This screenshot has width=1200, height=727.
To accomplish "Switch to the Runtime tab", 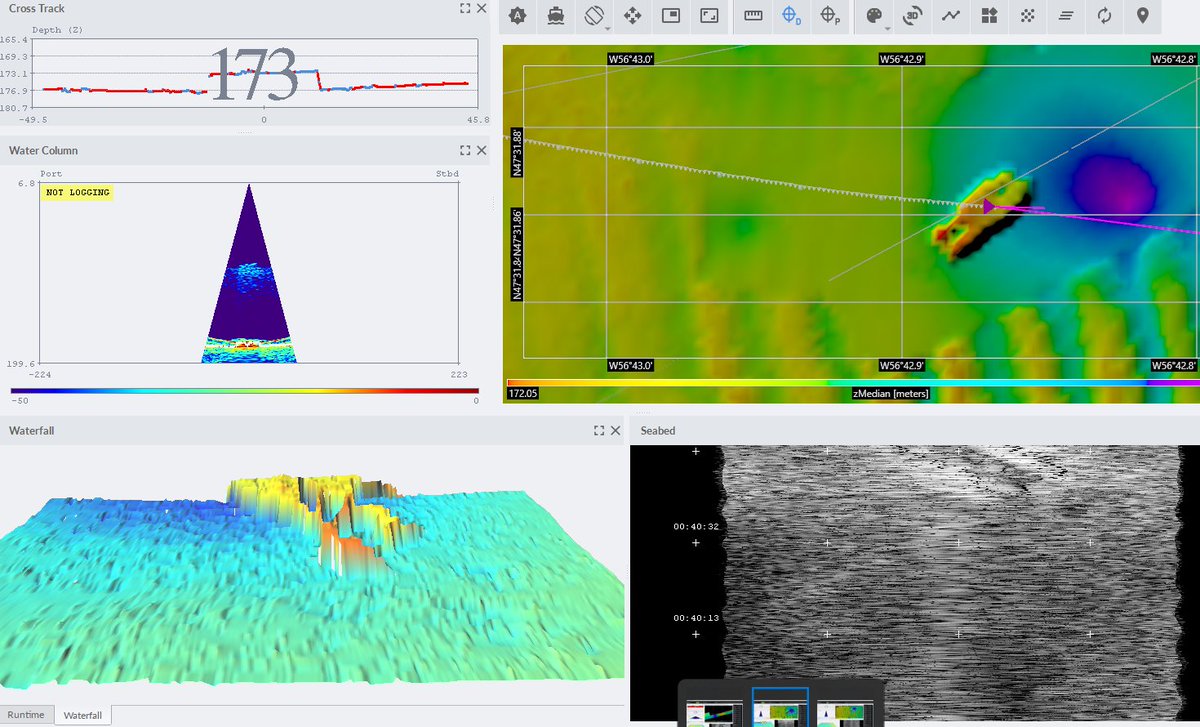I will click(x=27, y=715).
